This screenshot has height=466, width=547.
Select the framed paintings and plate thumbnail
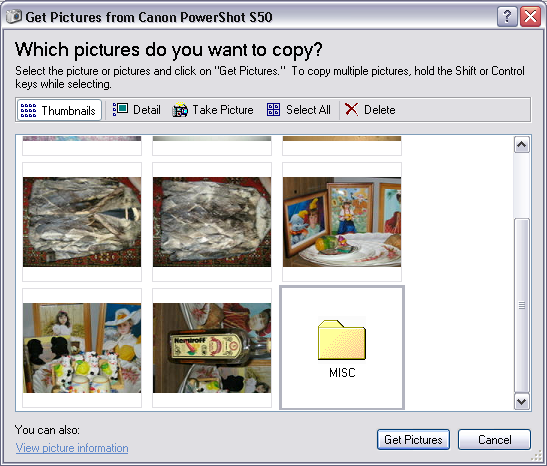pyautogui.click(x=342, y=222)
